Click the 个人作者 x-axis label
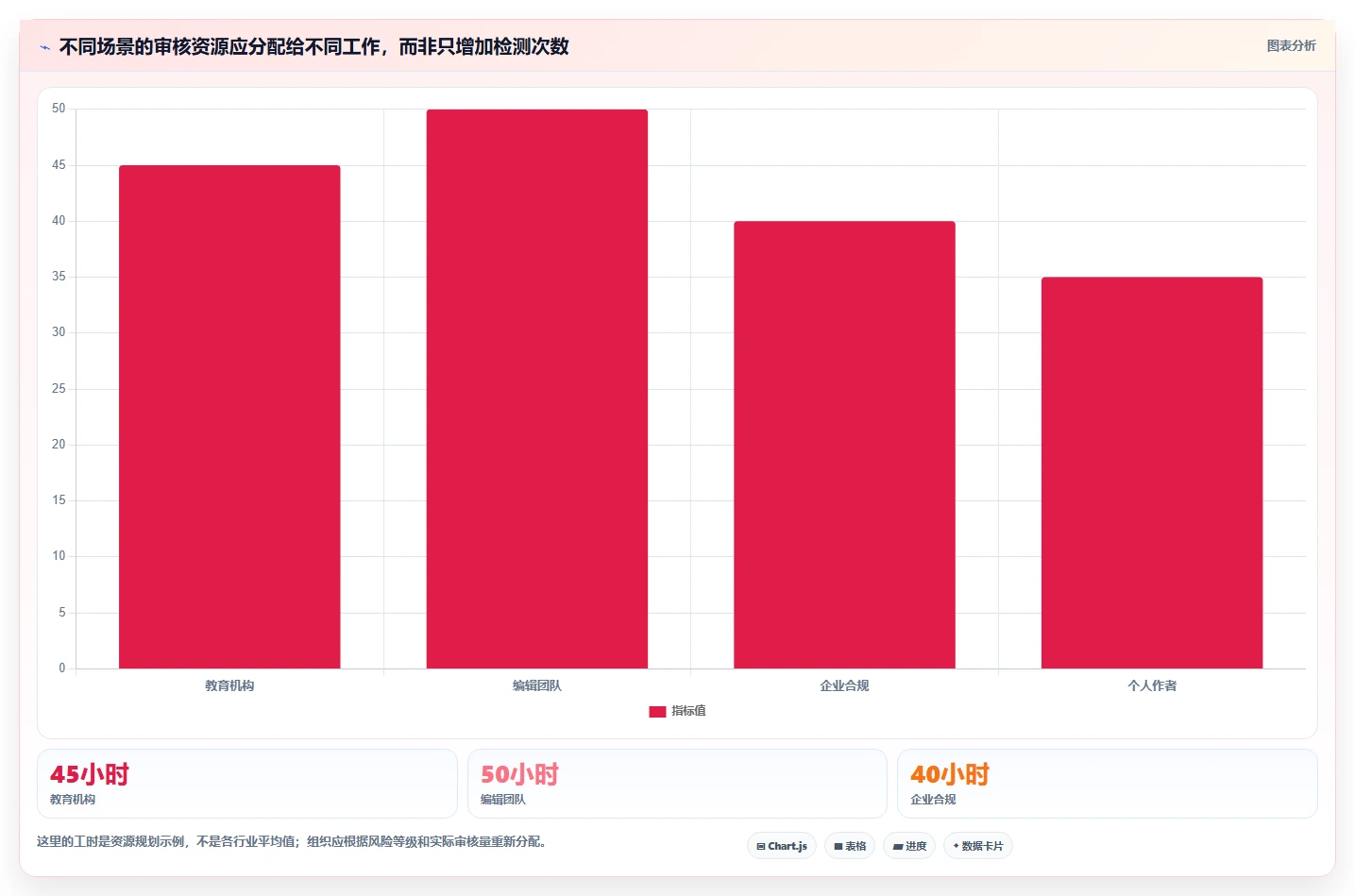This screenshot has height=896, width=1355. (x=1152, y=685)
